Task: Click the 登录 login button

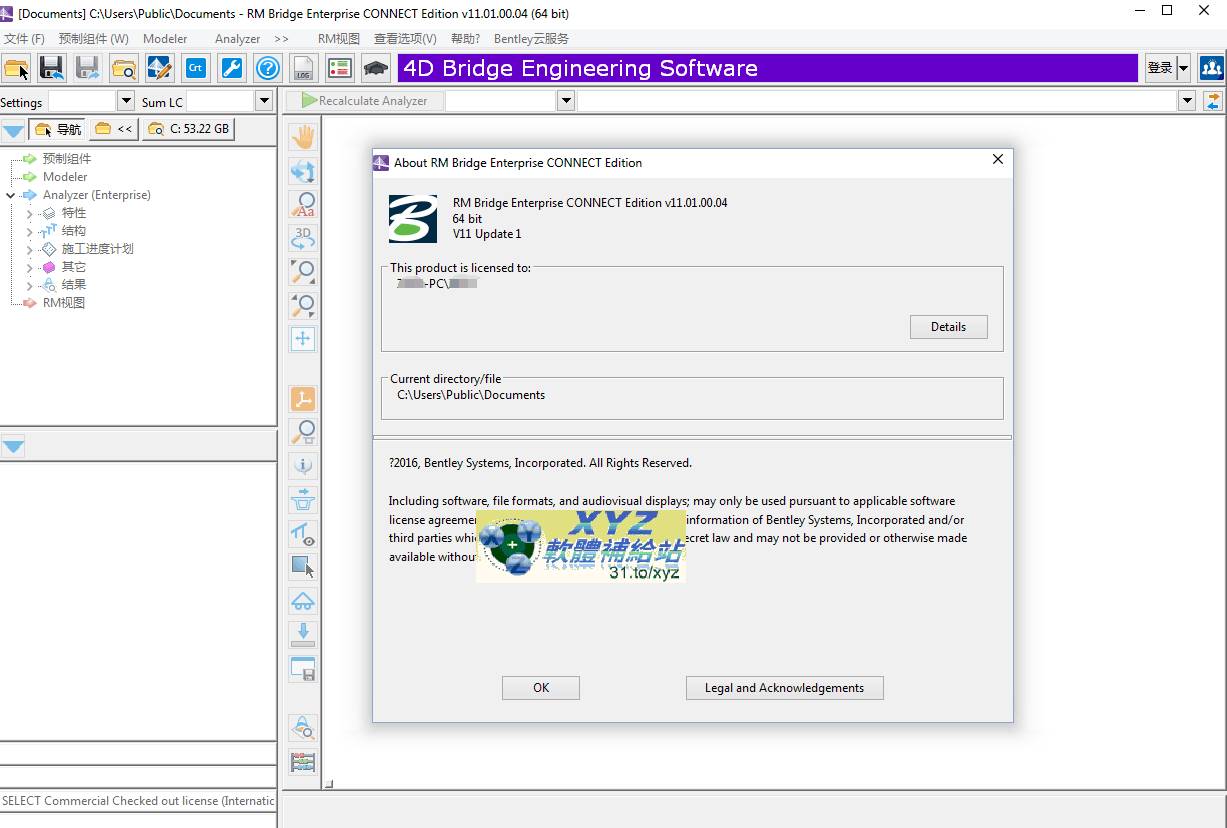Action: pos(1160,68)
